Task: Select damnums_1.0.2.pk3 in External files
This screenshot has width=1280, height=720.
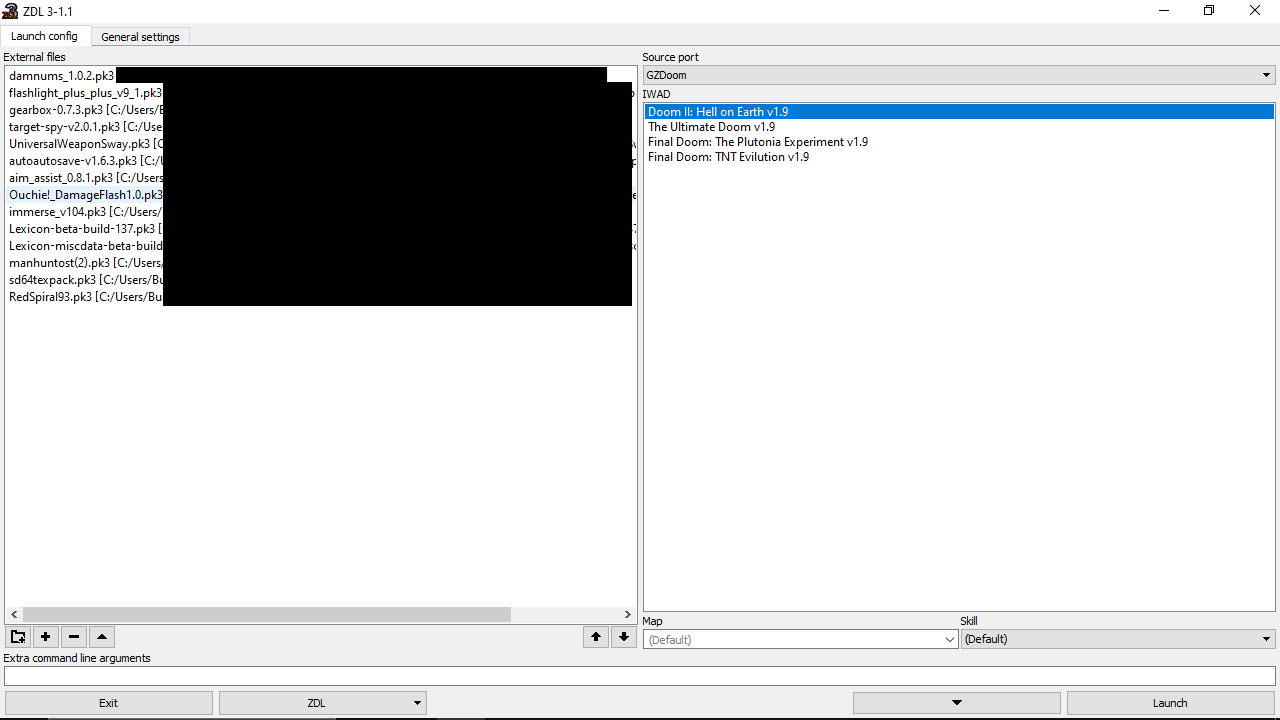Action: click(x=320, y=76)
